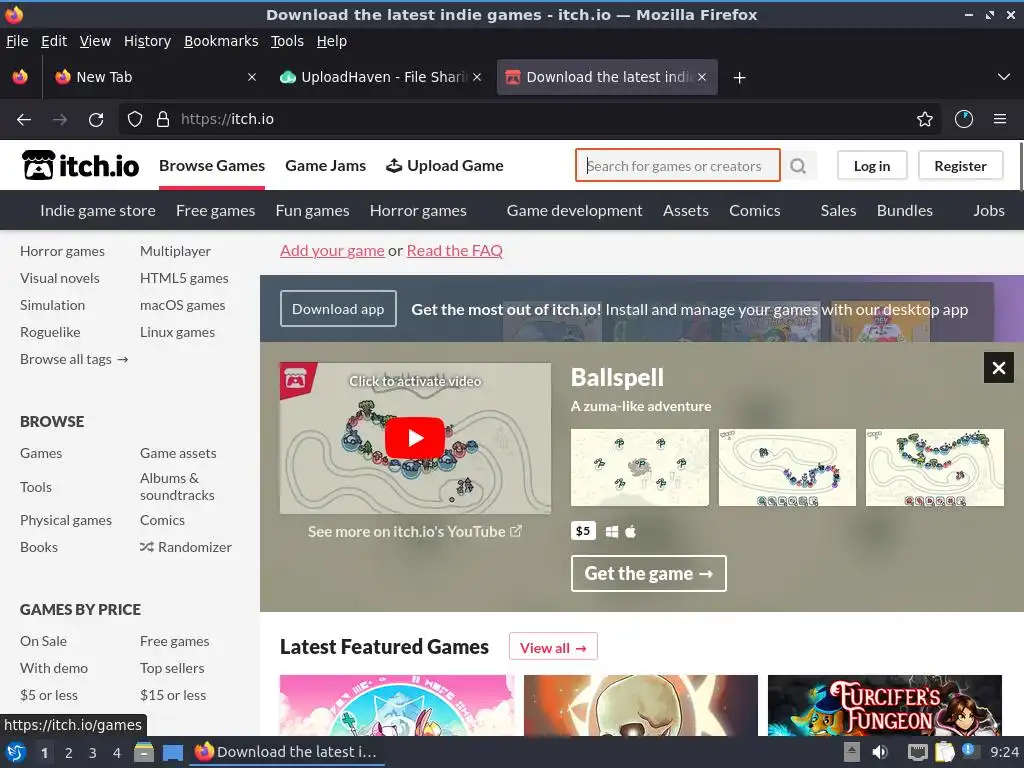This screenshot has width=1024, height=768.
Task: Click the itch.io badge on video
Action: tap(296, 379)
